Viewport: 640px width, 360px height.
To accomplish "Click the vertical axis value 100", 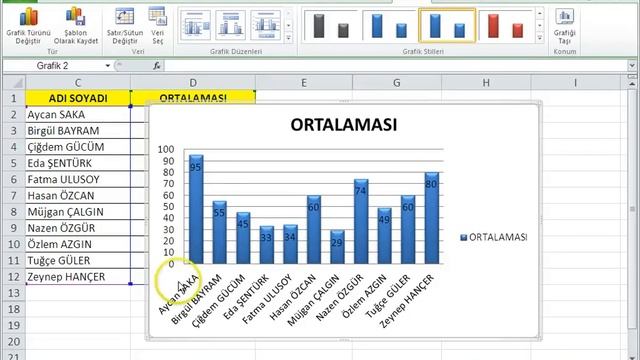I will (166, 149).
